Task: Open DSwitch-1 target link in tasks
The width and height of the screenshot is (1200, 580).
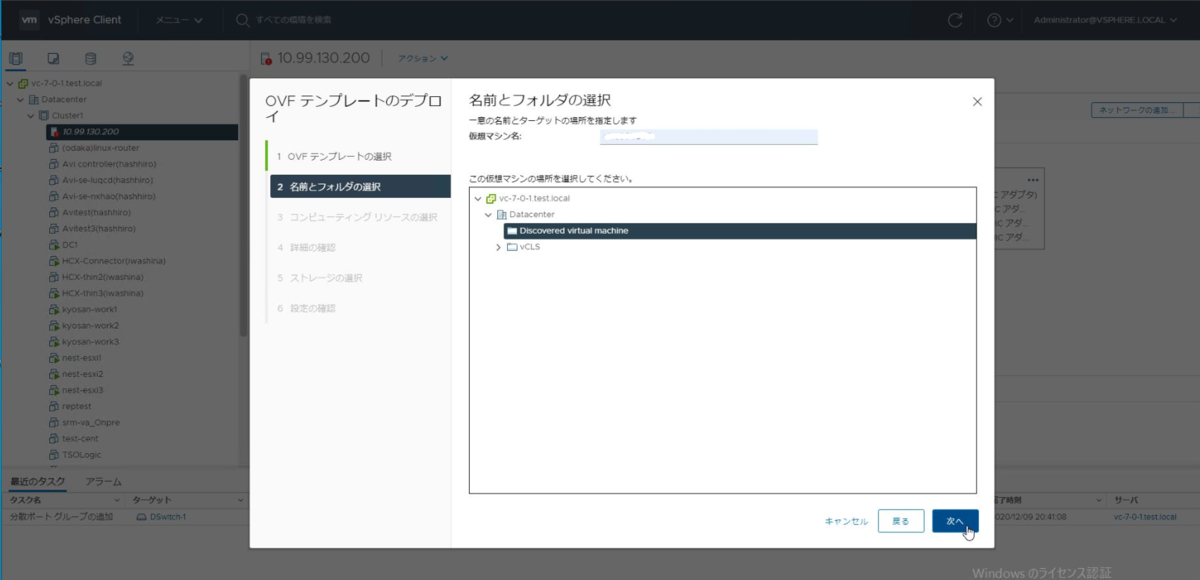Action: click(168, 517)
